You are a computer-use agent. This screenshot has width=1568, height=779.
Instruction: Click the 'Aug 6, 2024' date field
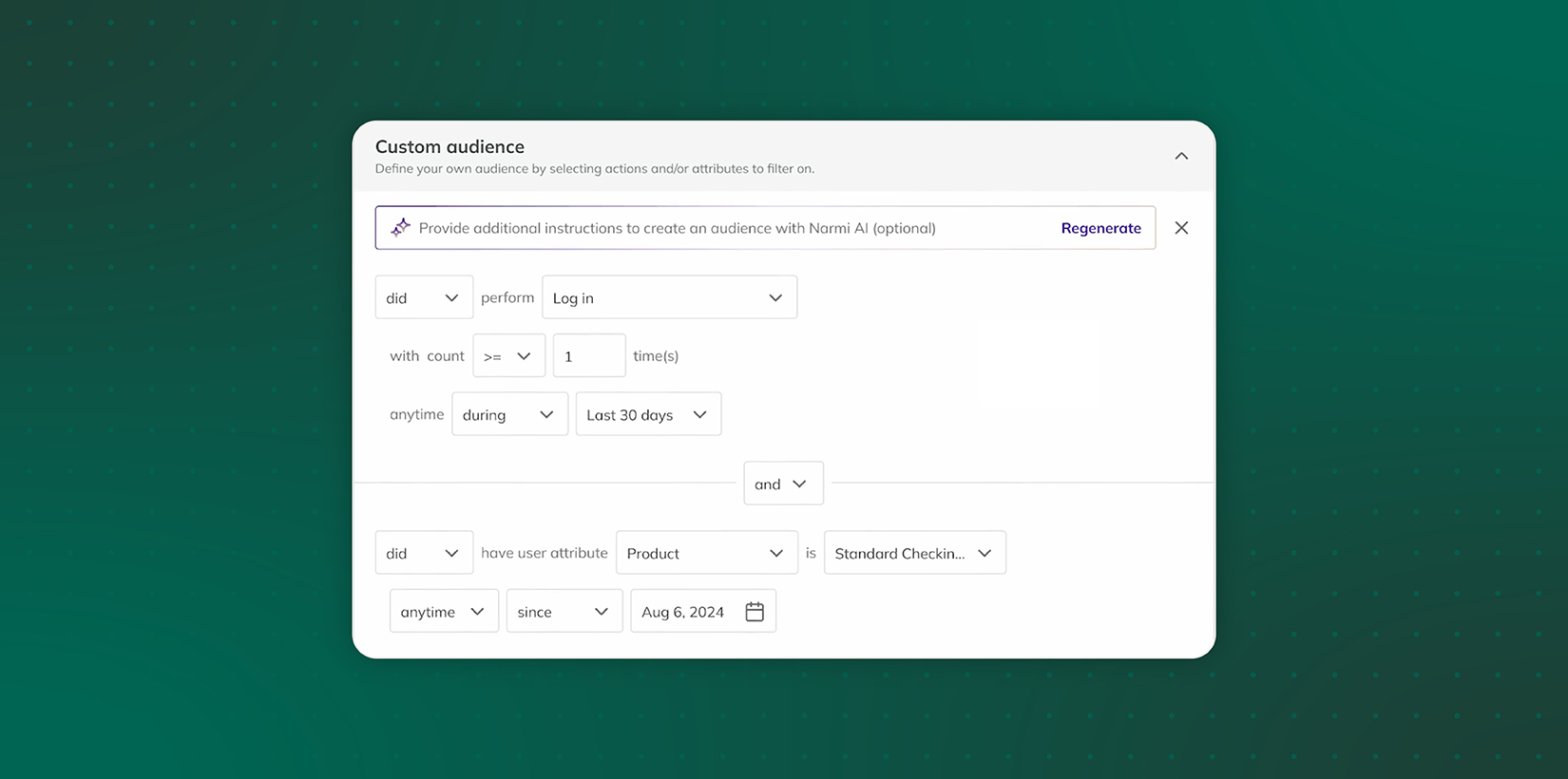(x=703, y=611)
